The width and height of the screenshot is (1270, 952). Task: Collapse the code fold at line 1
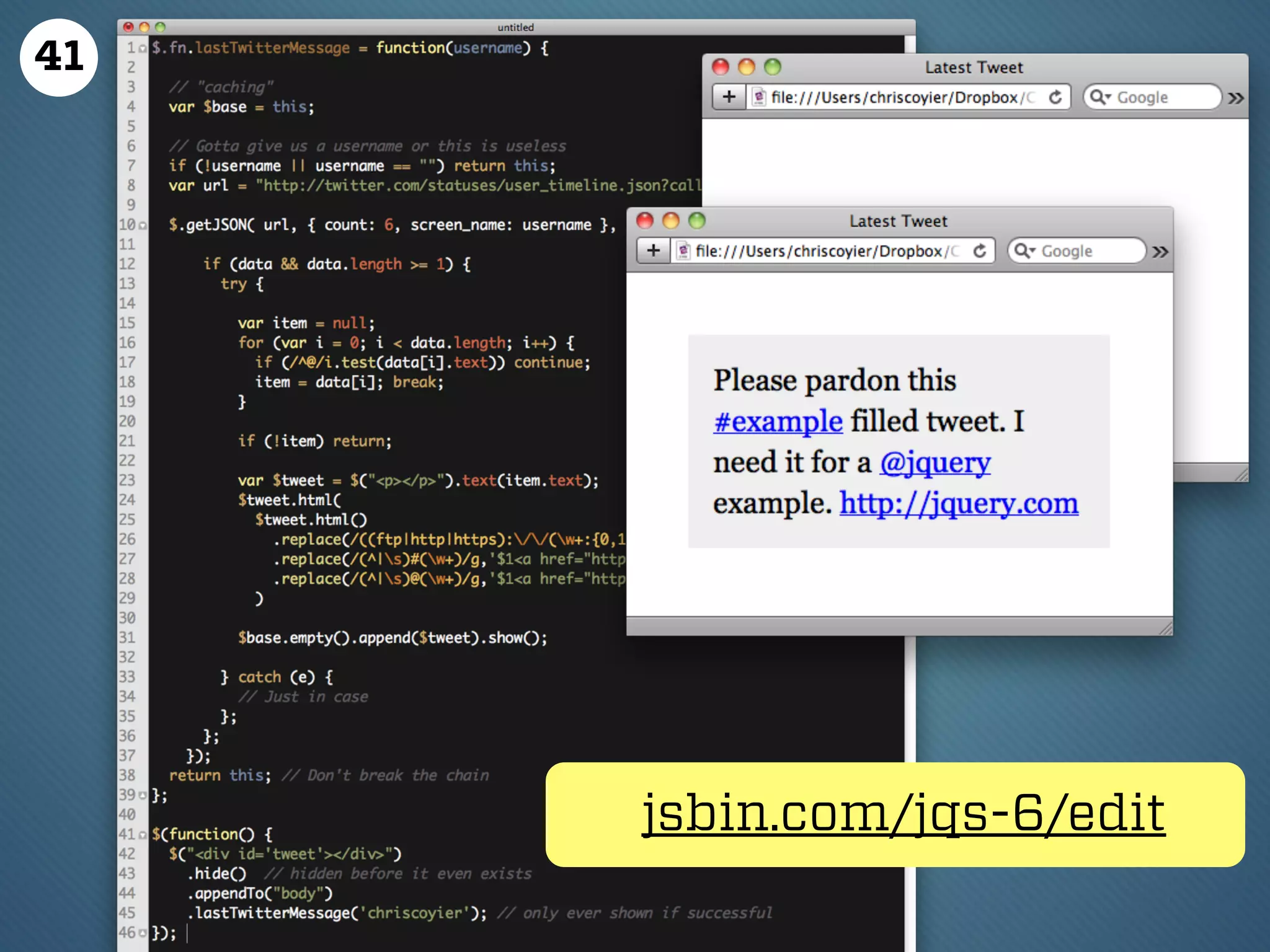(143, 48)
